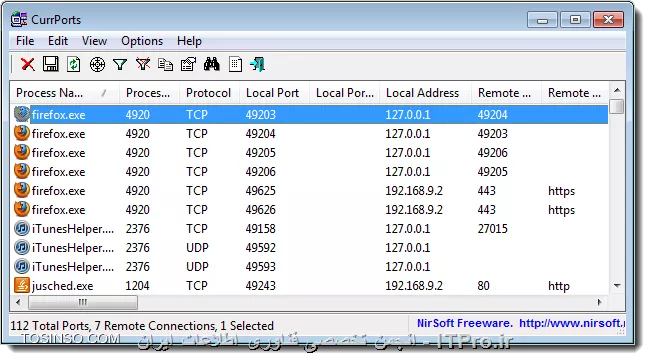The height and width of the screenshot is (360, 650).
Task: Click the 192.168.9.2 address on port 49625 row
Action: pyautogui.click(x=414, y=191)
